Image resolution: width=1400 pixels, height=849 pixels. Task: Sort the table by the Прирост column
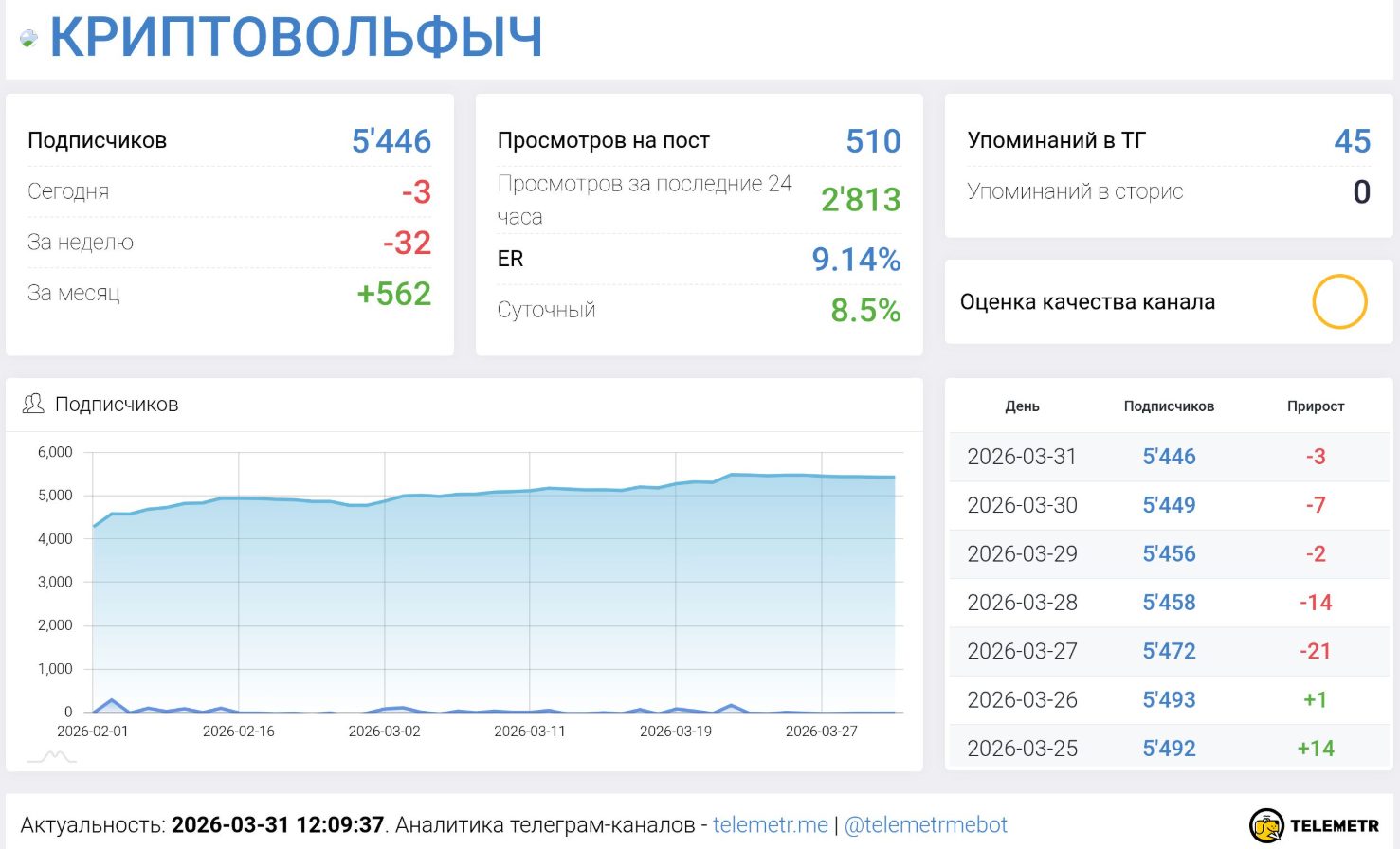(x=1318, y=406)
